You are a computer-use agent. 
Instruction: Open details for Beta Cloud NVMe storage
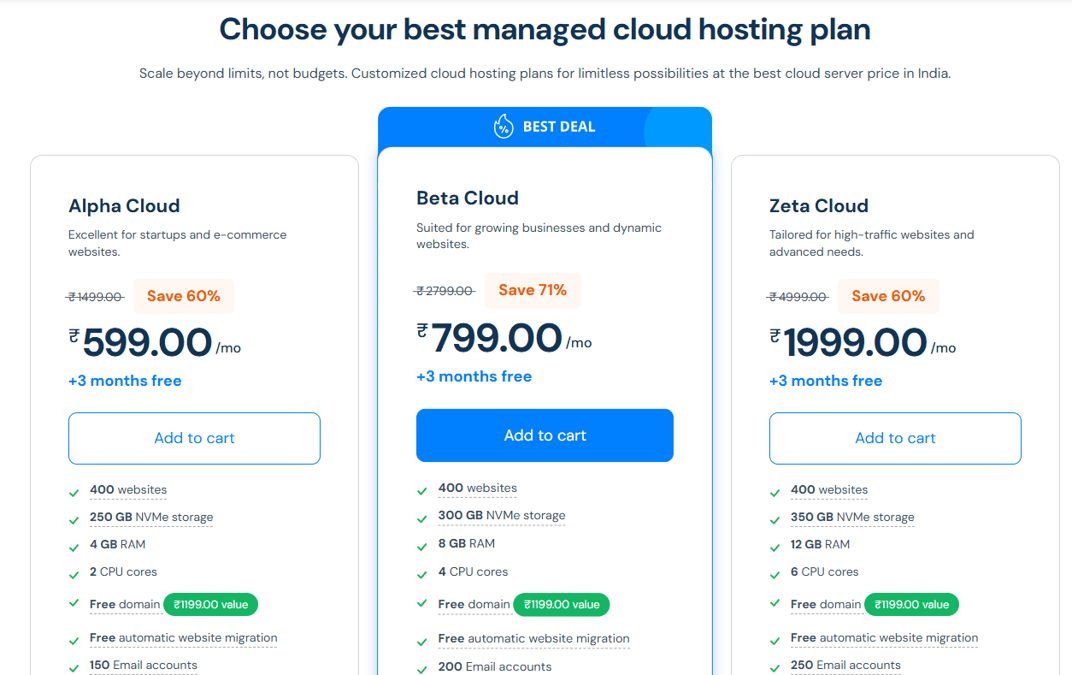501,516
